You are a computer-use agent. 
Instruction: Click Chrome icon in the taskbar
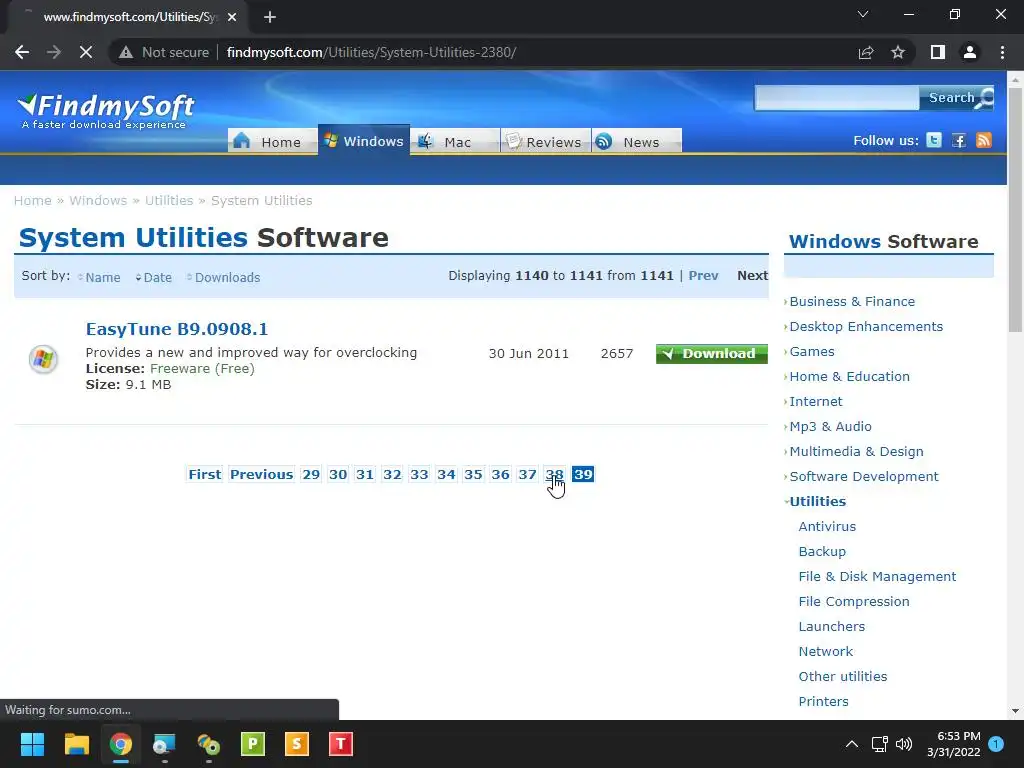[121, 744]
